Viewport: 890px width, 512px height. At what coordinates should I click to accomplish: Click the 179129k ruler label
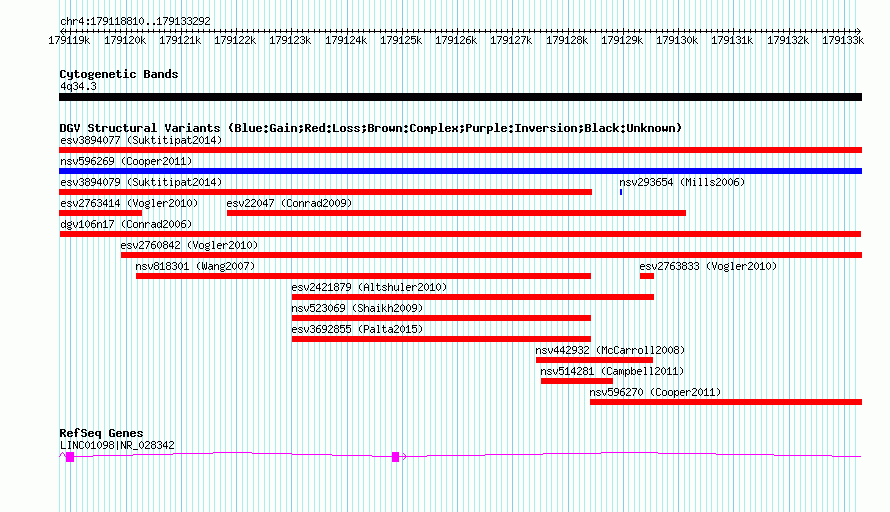tap(622, 41)
